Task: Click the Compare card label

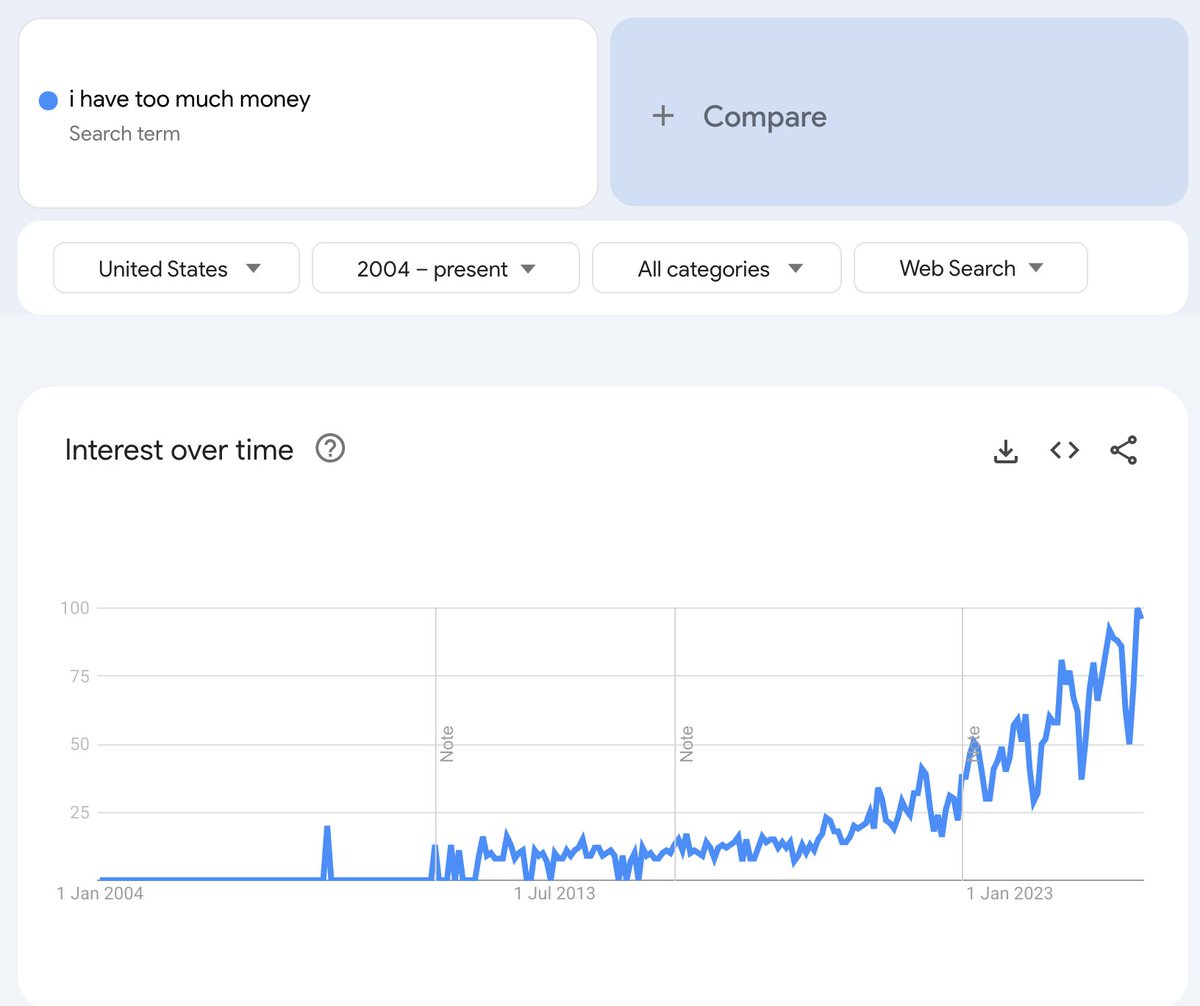Action: [x=764, y=117]
